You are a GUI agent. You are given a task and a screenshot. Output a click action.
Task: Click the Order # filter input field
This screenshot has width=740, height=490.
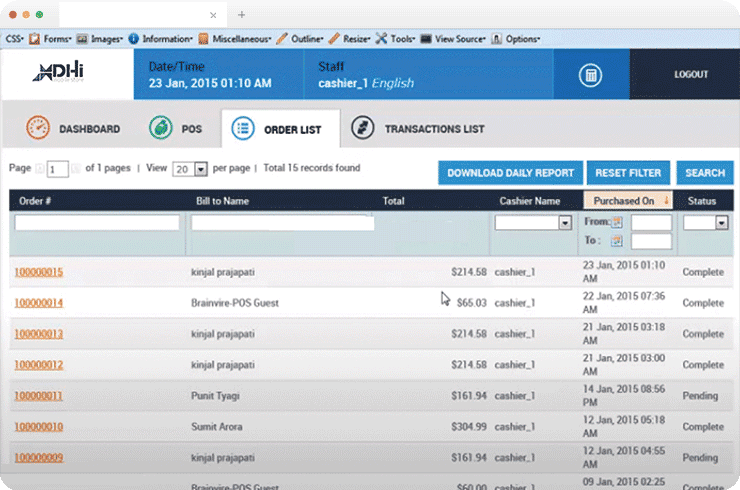tap(97, 223)
